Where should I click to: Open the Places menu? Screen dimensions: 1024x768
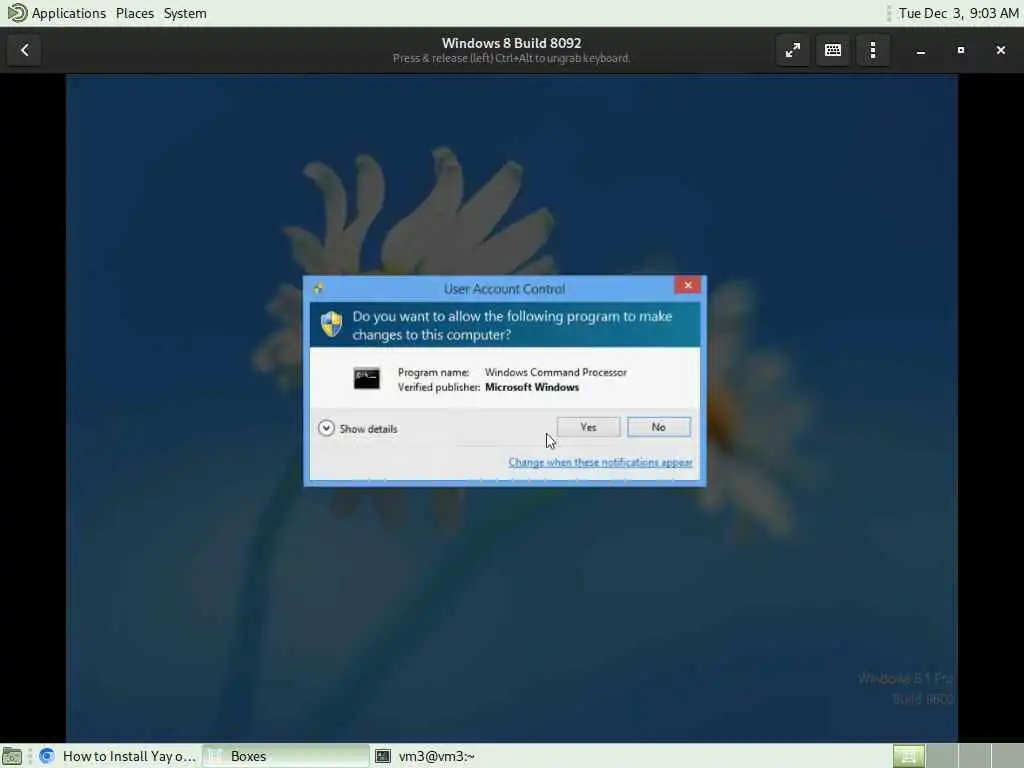pos(135,13)
